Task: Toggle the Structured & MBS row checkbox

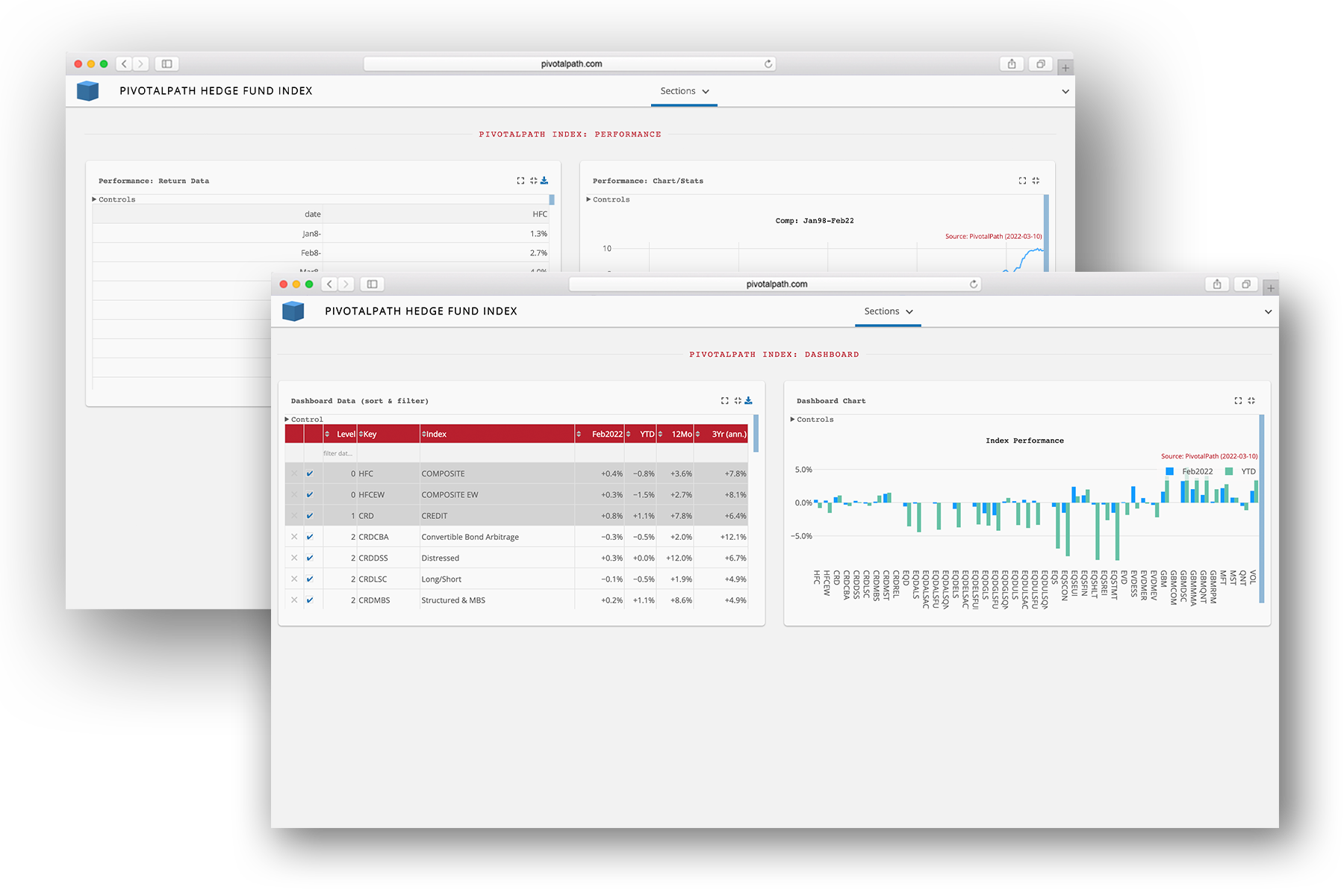Action: point(310,600)
